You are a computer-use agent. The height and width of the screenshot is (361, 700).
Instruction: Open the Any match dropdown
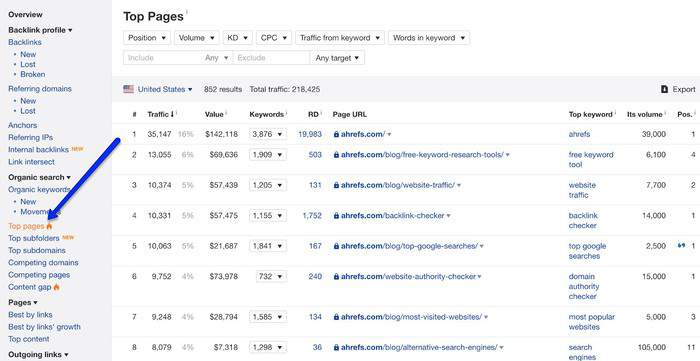(x=217, y=58)
